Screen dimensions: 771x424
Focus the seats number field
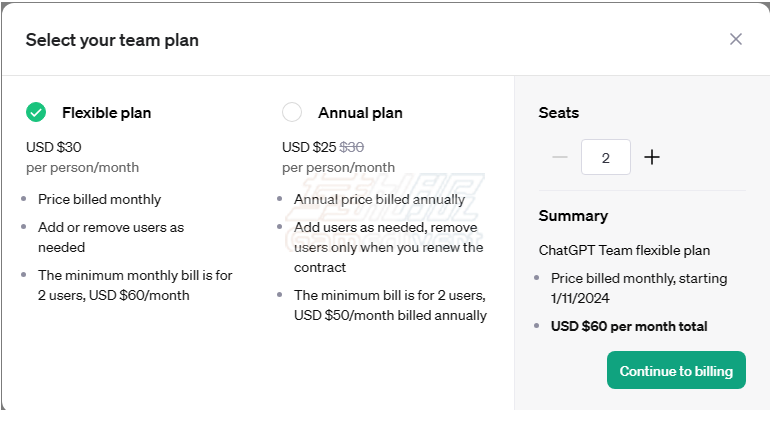pyautogui.click(x=606, y=157)
